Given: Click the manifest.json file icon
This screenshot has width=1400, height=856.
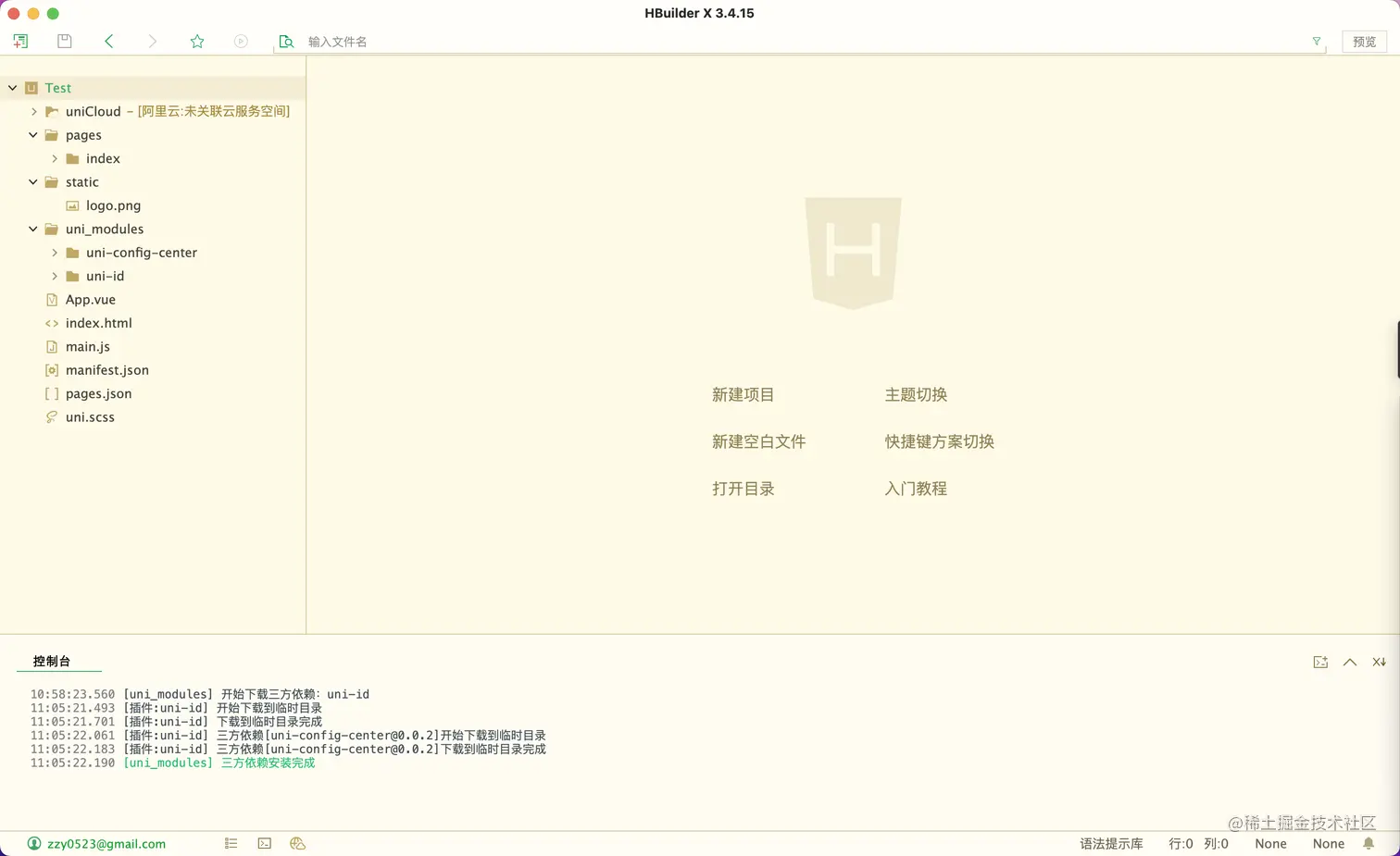Looking at the screenshot, I should (x=52, y=370).
